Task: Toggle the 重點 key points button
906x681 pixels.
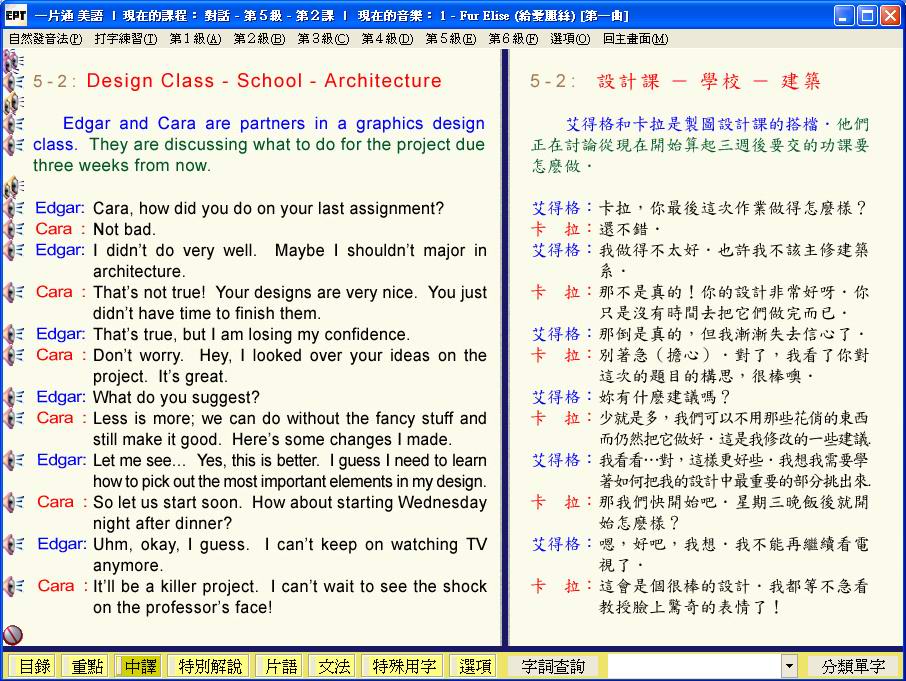Action: (86, 666)
